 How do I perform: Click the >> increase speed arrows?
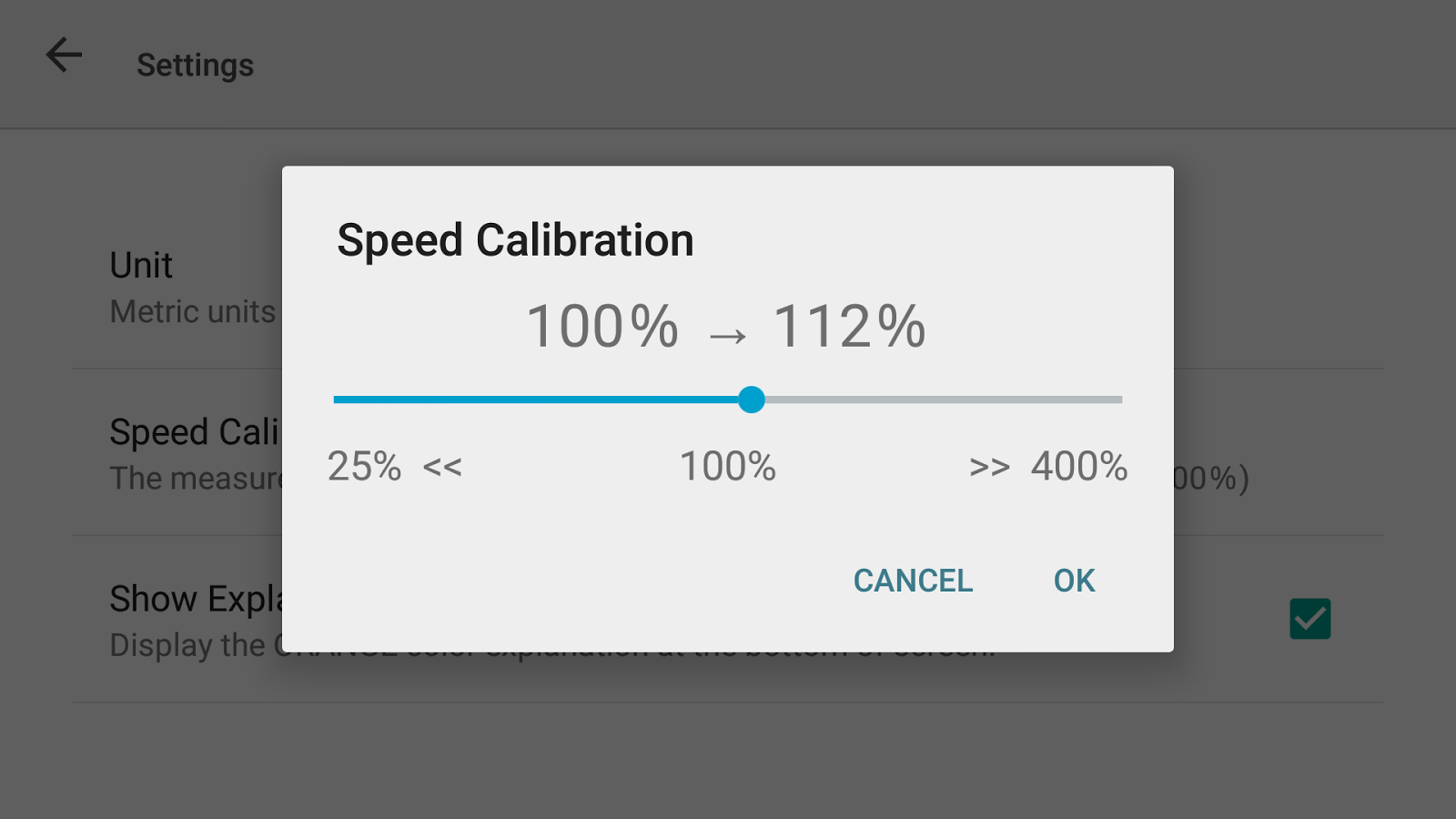989,468
